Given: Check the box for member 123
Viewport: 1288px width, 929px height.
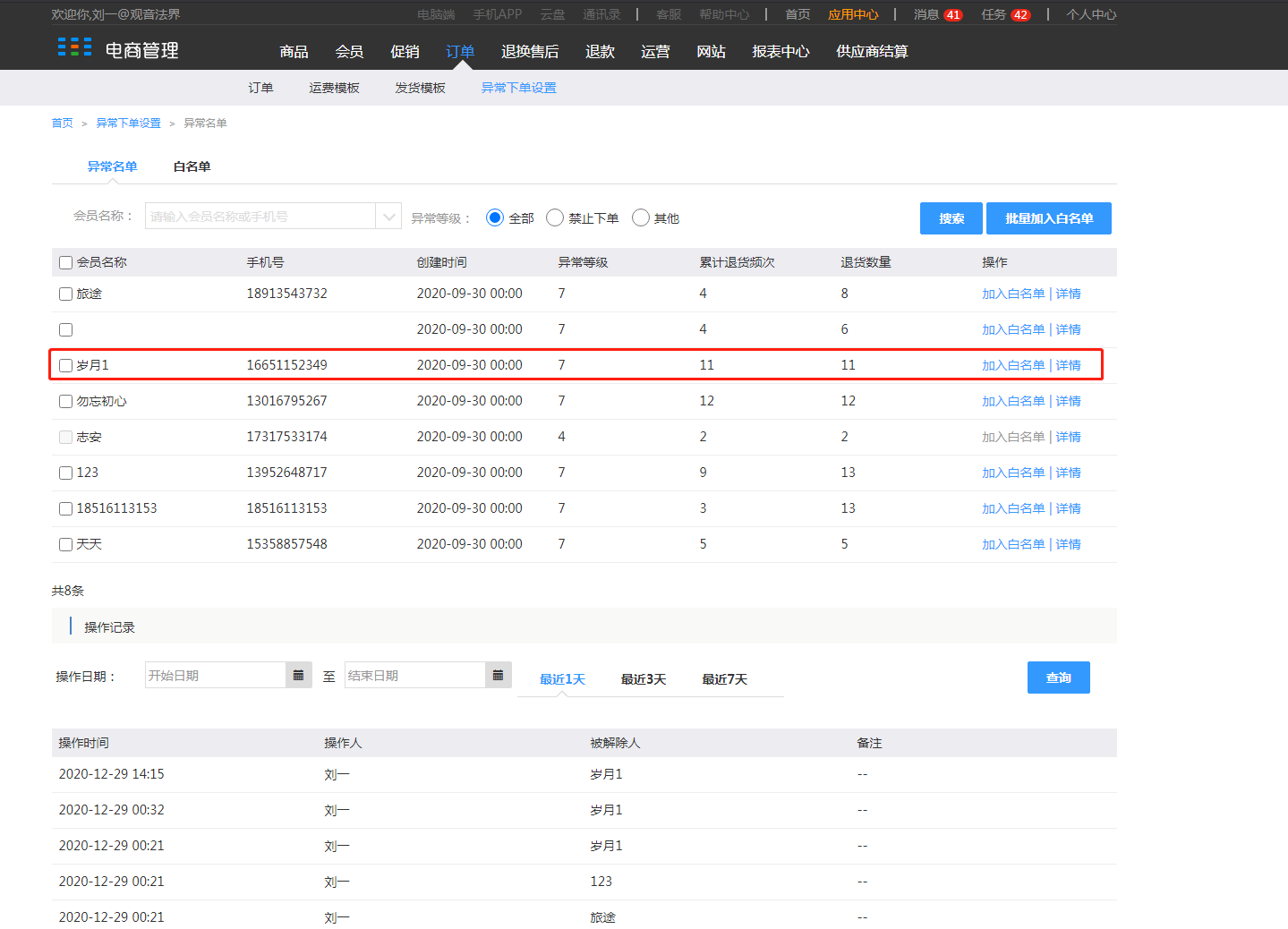Looking at the screenshot, I should click(65, 473).
